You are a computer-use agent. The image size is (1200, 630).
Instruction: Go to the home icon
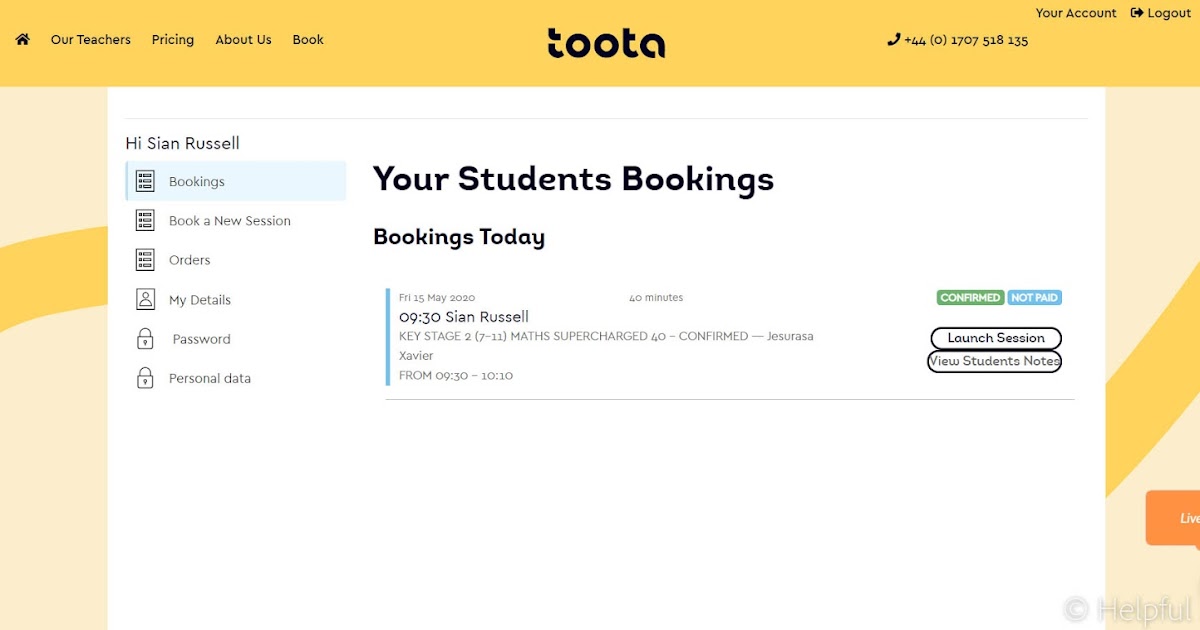tap(22, 40)
